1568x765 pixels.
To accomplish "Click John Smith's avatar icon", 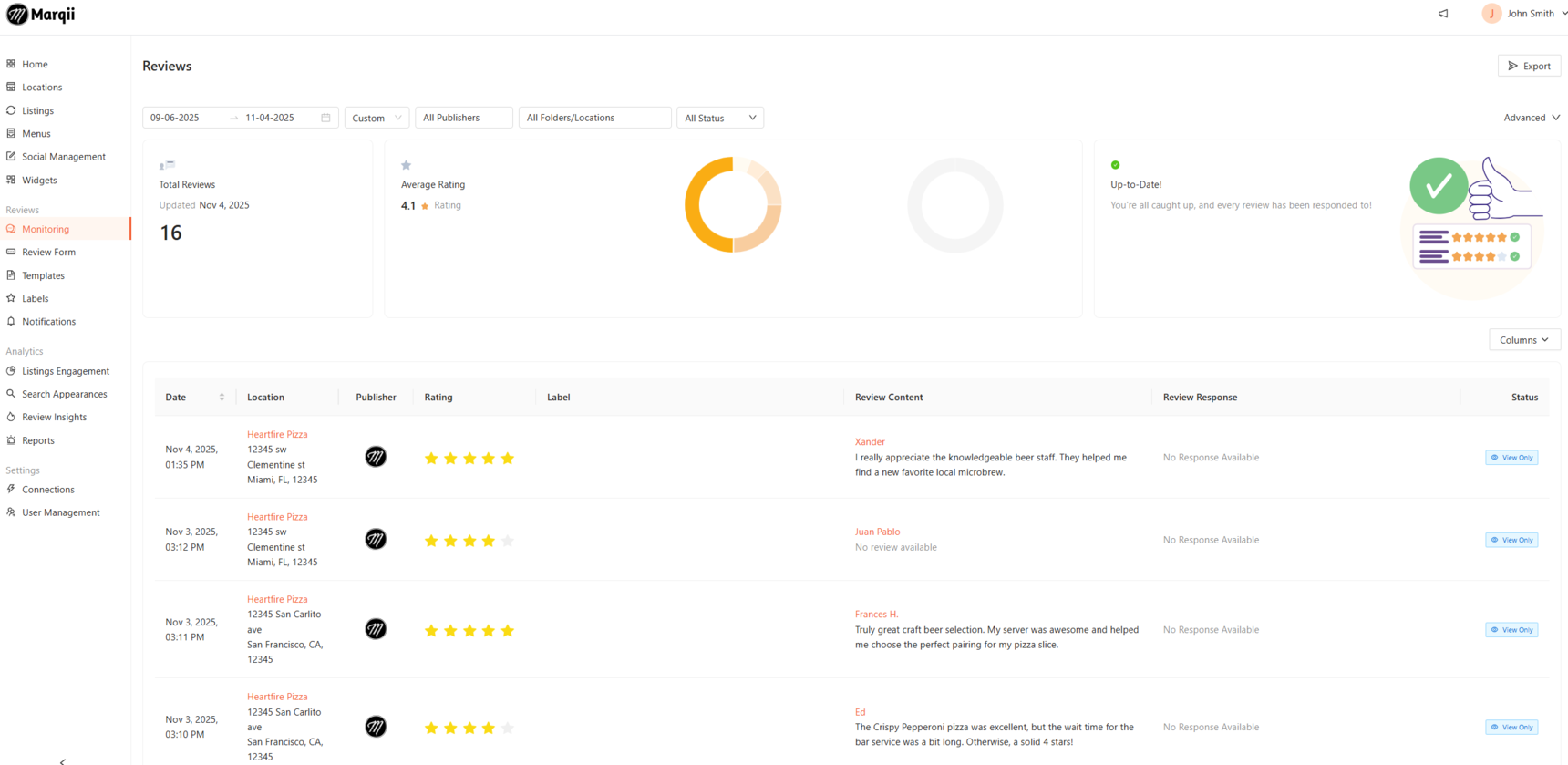I will click(1491, 14).
